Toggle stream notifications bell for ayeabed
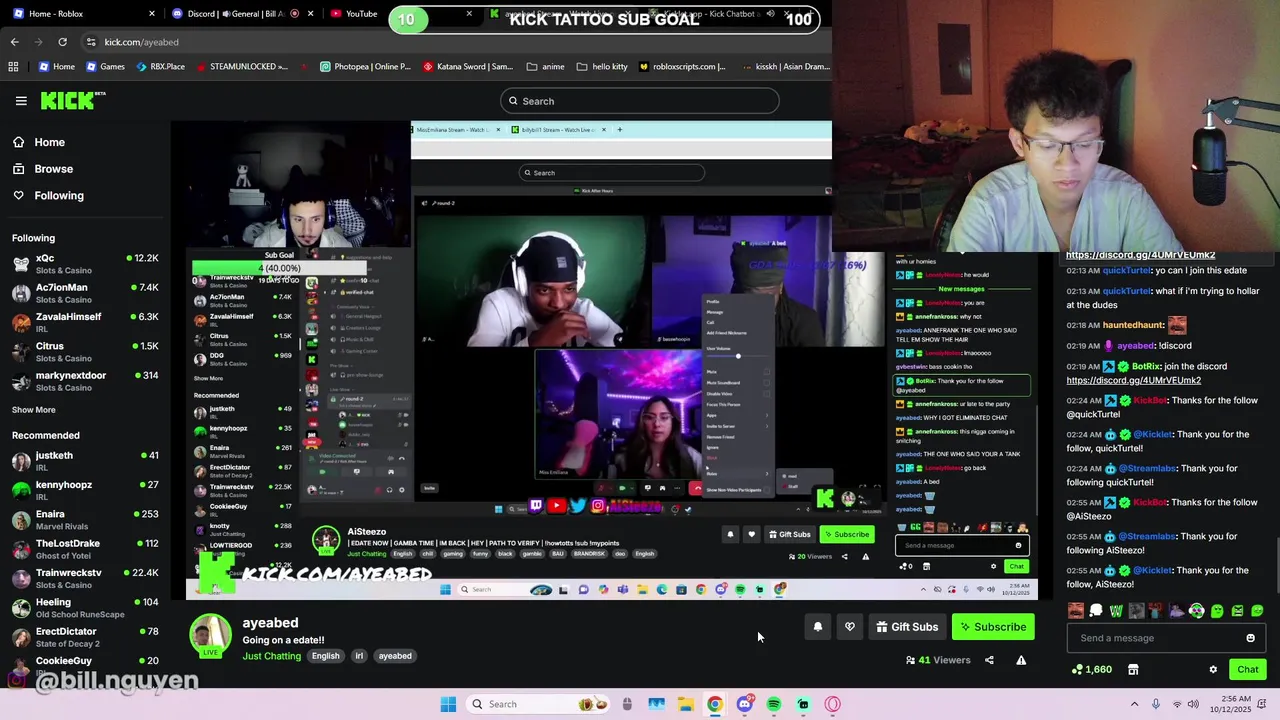1280x720 pixels. click(818, 627)
